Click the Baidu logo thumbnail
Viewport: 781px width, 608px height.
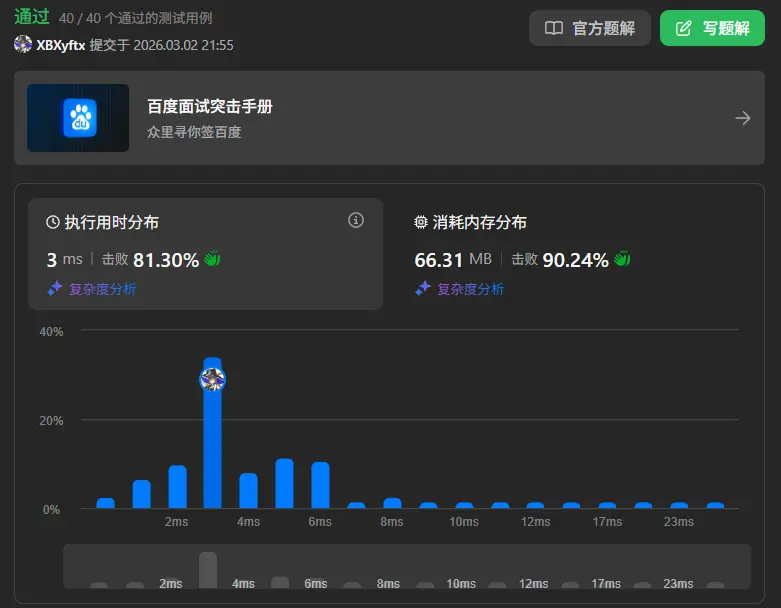[78, 118]
